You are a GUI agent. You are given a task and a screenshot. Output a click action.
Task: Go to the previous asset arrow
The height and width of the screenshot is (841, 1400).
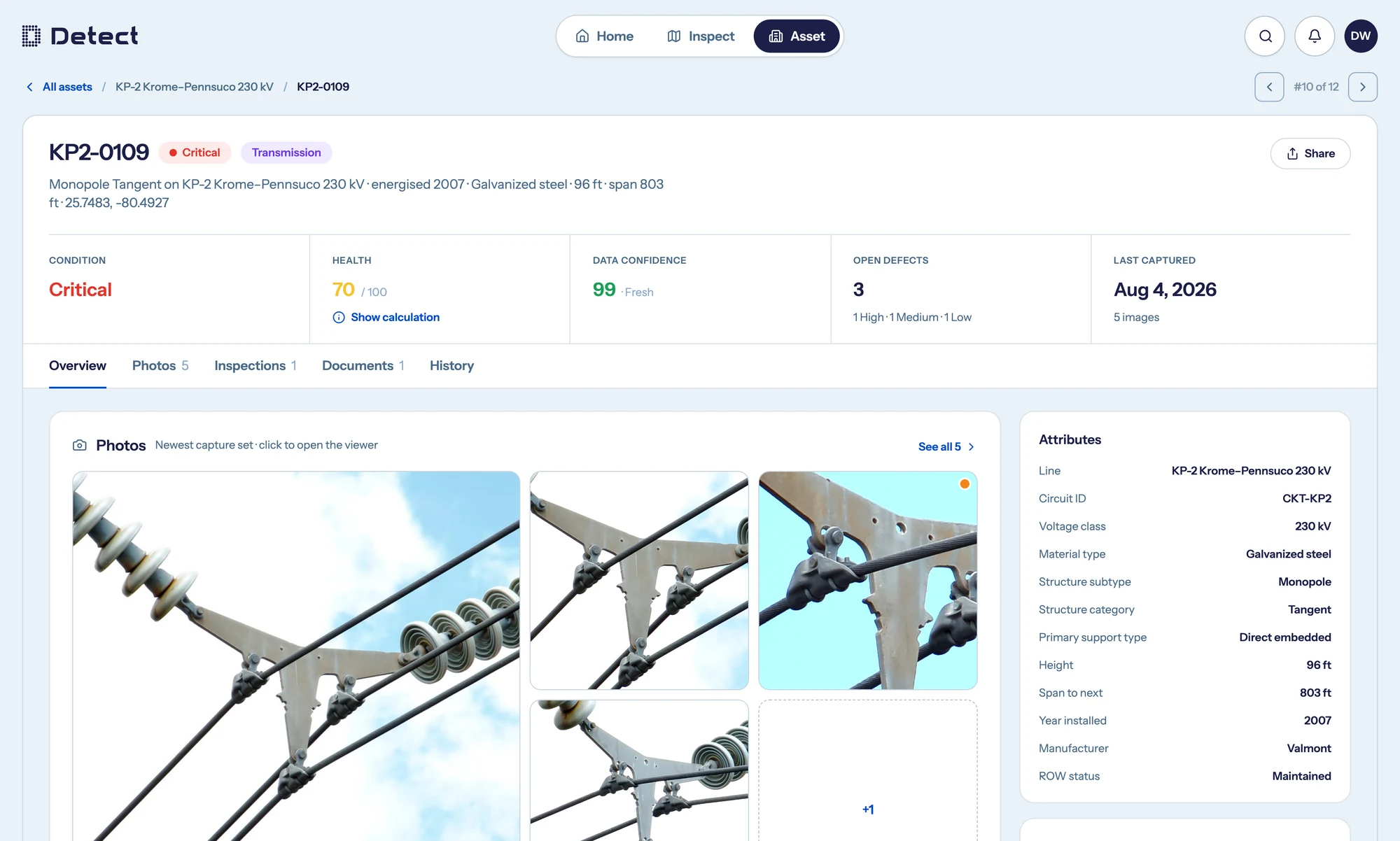coord(1269,87)
